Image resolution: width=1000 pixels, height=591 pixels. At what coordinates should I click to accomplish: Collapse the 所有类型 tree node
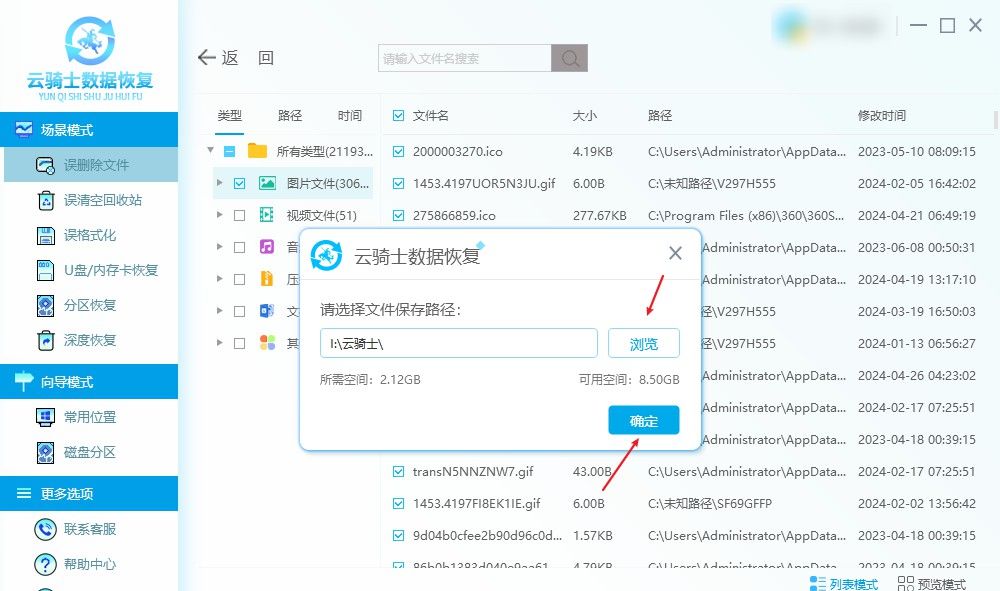[210, 150]
